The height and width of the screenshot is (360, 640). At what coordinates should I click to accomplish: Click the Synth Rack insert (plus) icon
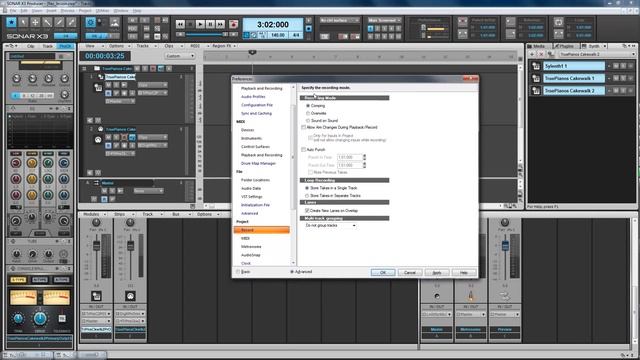click(x=532, y=54)
